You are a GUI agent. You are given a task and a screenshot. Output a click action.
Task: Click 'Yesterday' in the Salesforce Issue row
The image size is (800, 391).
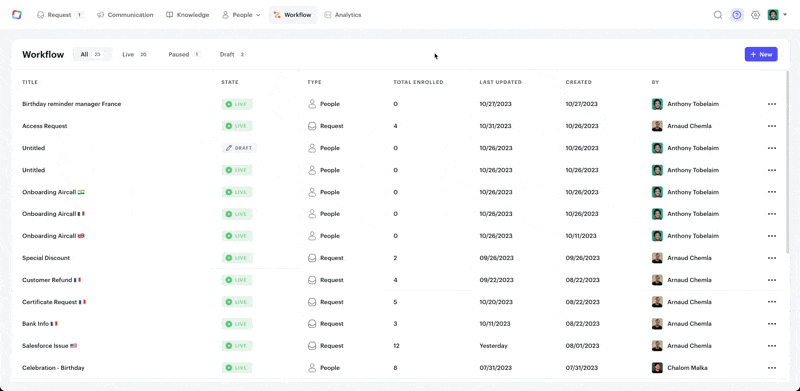[x=493, y=346]
